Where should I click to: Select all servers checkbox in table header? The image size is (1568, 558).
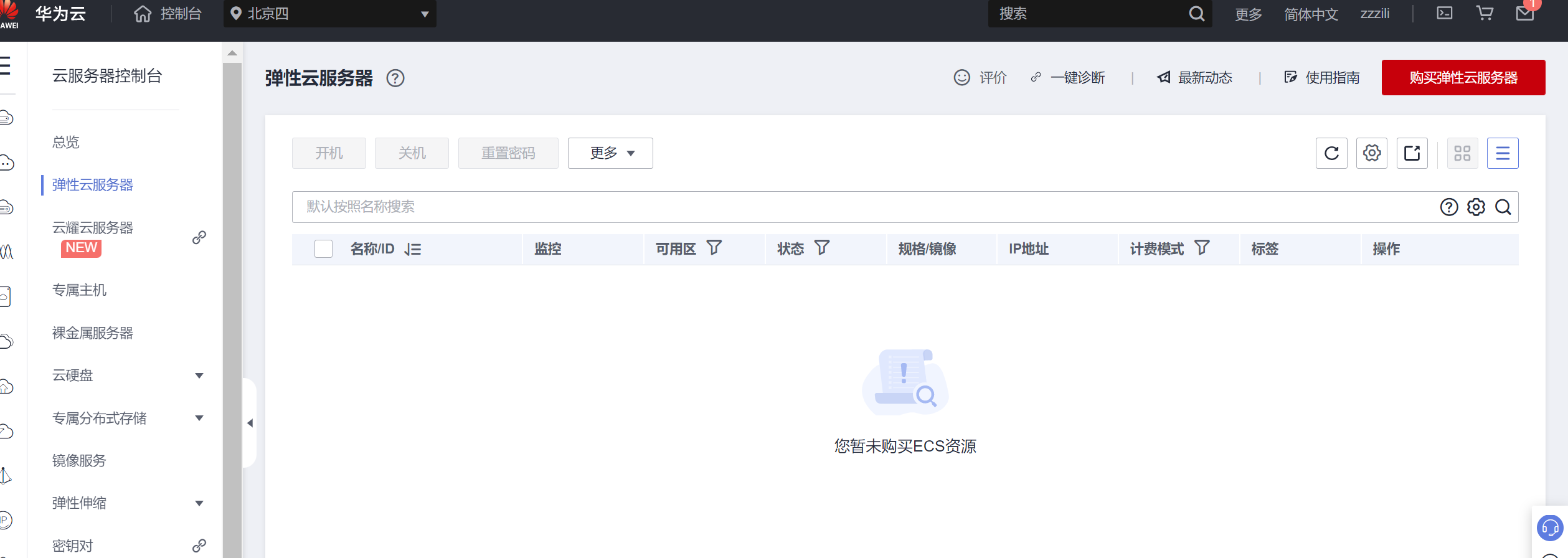point(323,249)
